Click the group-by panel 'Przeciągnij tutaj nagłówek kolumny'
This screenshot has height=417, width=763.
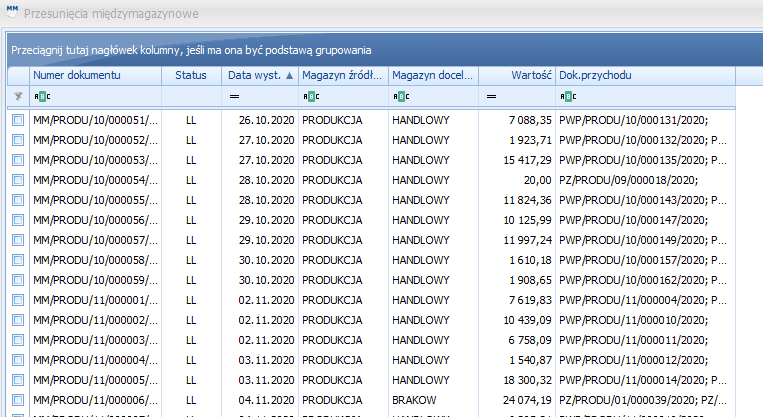385,50
